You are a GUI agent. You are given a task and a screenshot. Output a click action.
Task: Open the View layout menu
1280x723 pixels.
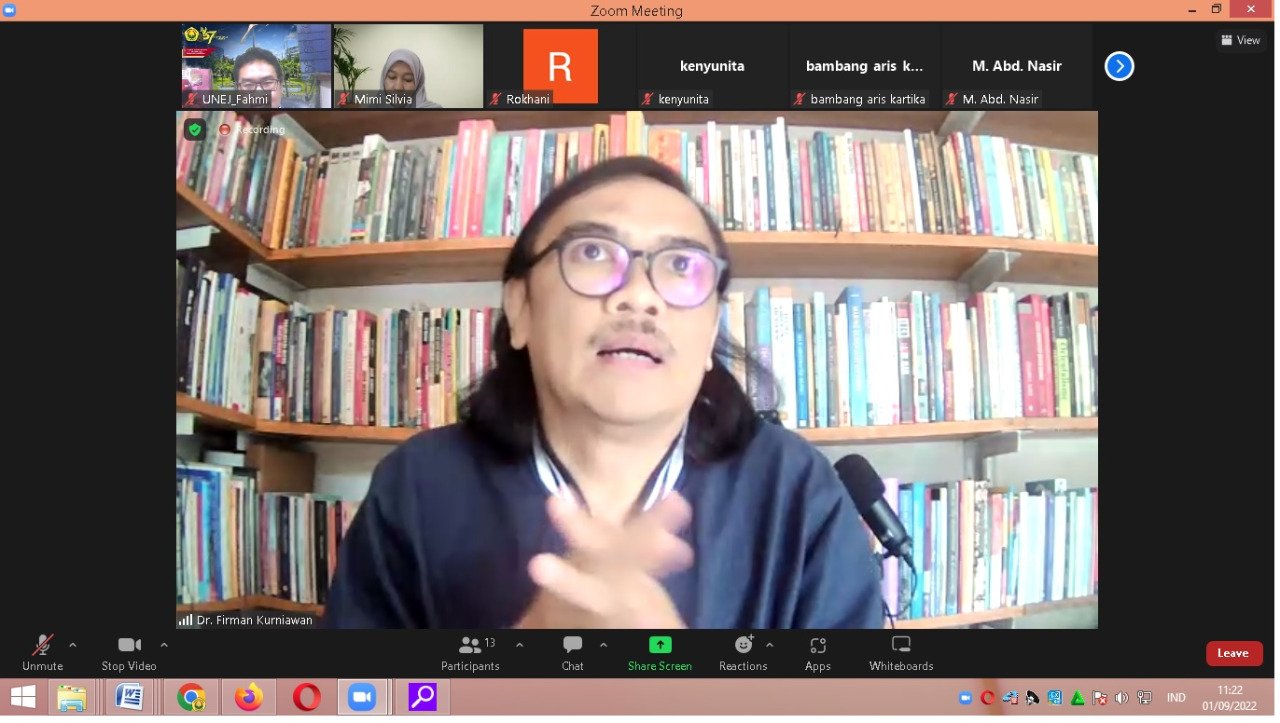coord(1241,40)
